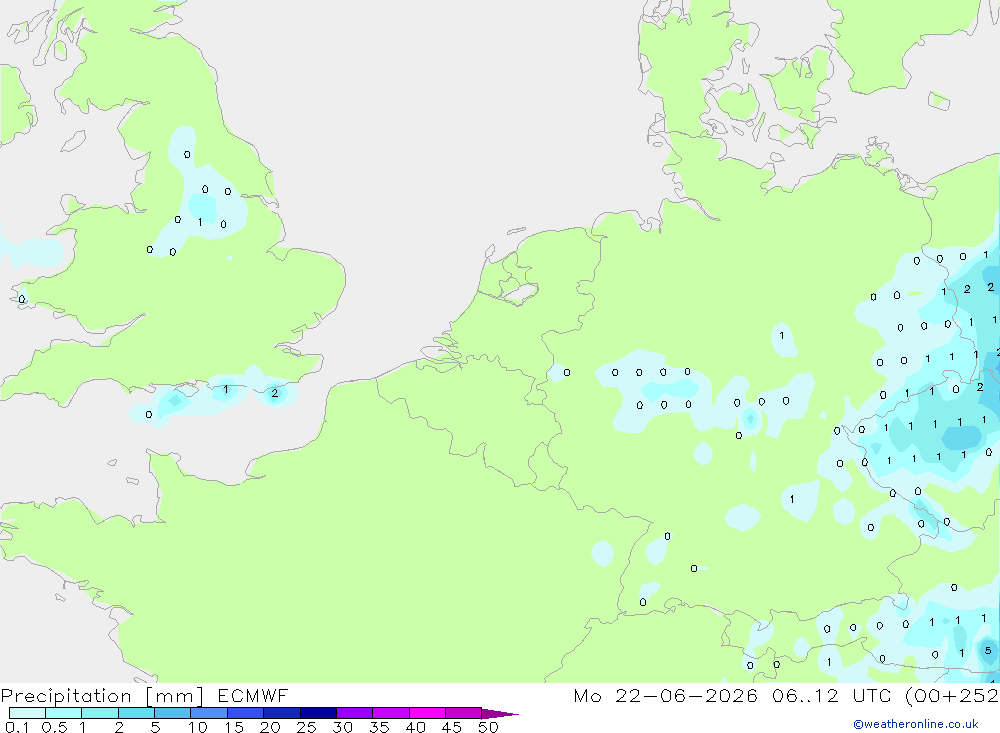This screenshot has height=733, width=1000.
Task: Click the "30" legend scale label
Action: 343,727
